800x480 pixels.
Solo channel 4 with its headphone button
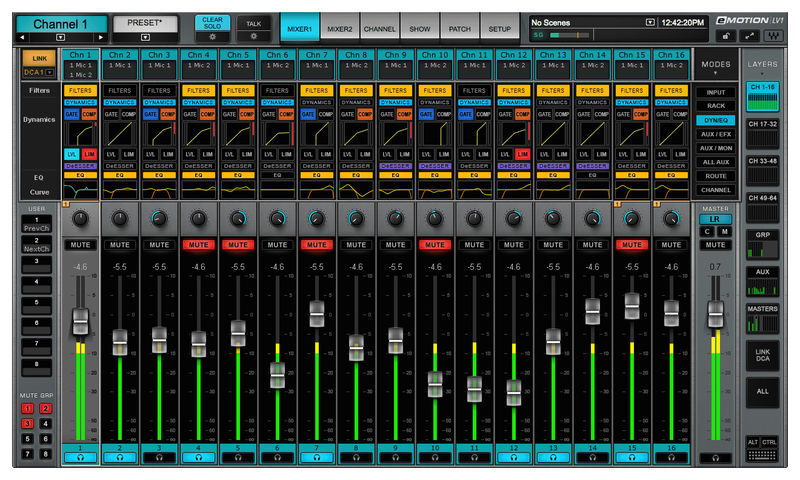[198, 458]
